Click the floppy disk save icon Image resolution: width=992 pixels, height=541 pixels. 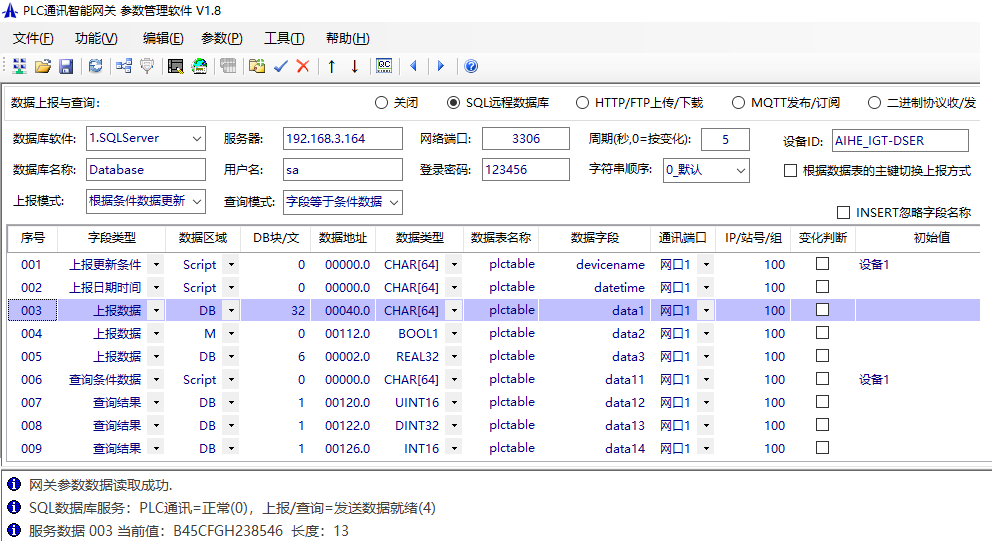[66, 66]
